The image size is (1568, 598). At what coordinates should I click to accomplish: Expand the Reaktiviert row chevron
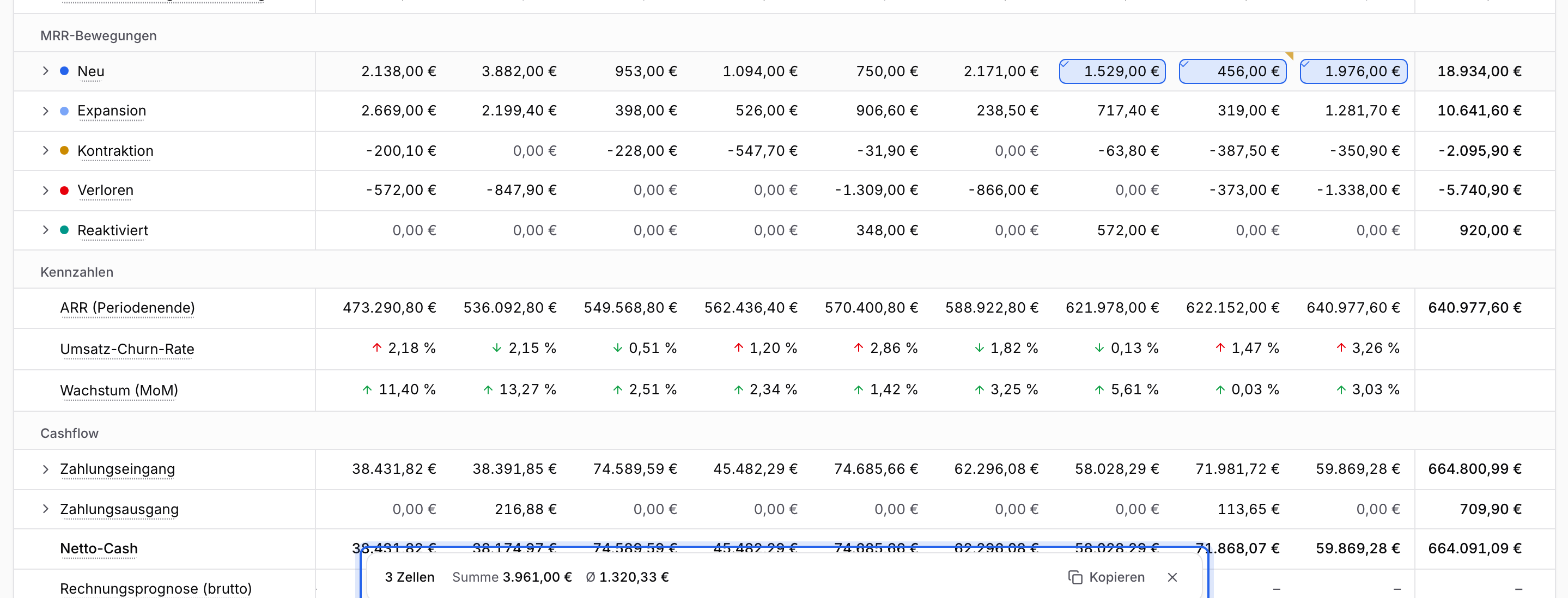[x=46, y=230]
